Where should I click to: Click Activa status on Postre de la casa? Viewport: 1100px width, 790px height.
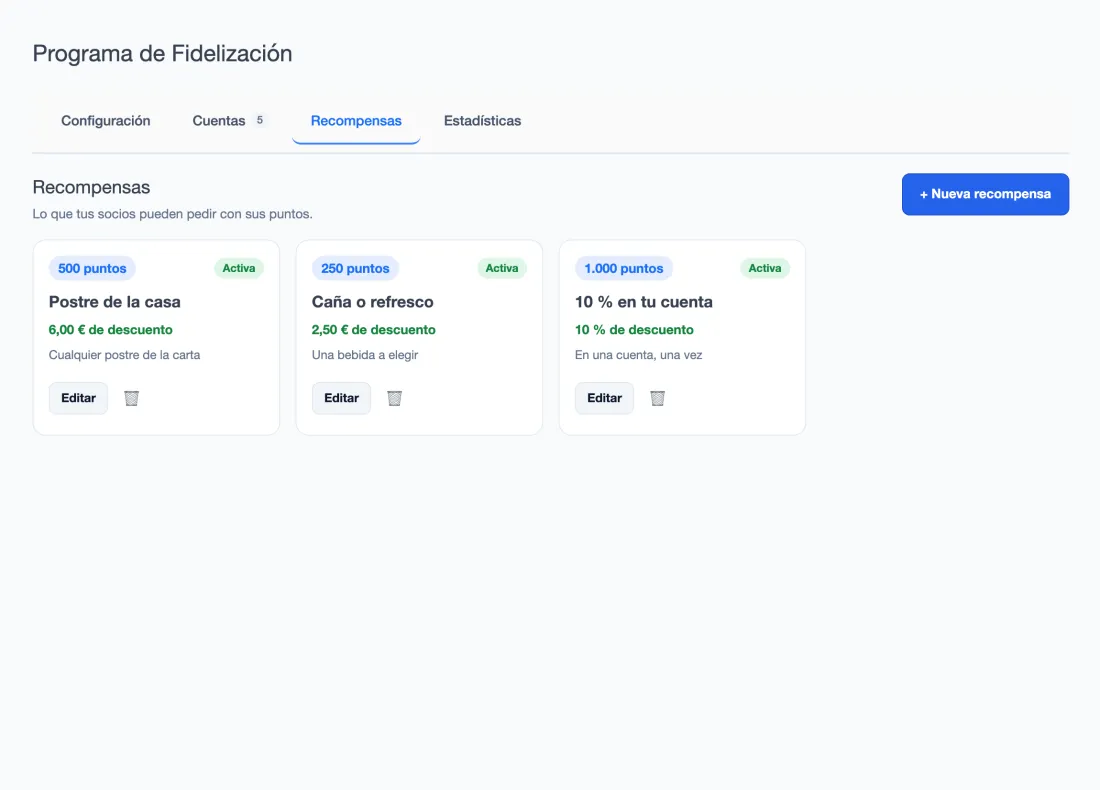(x=239, y=268)
